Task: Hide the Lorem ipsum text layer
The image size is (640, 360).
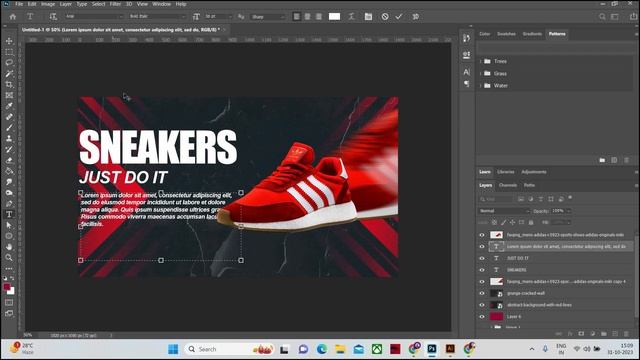Action: click(x=482, y=247)
